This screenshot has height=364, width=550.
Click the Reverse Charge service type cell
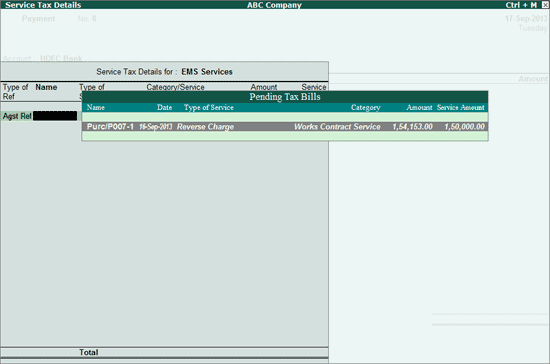205,127
